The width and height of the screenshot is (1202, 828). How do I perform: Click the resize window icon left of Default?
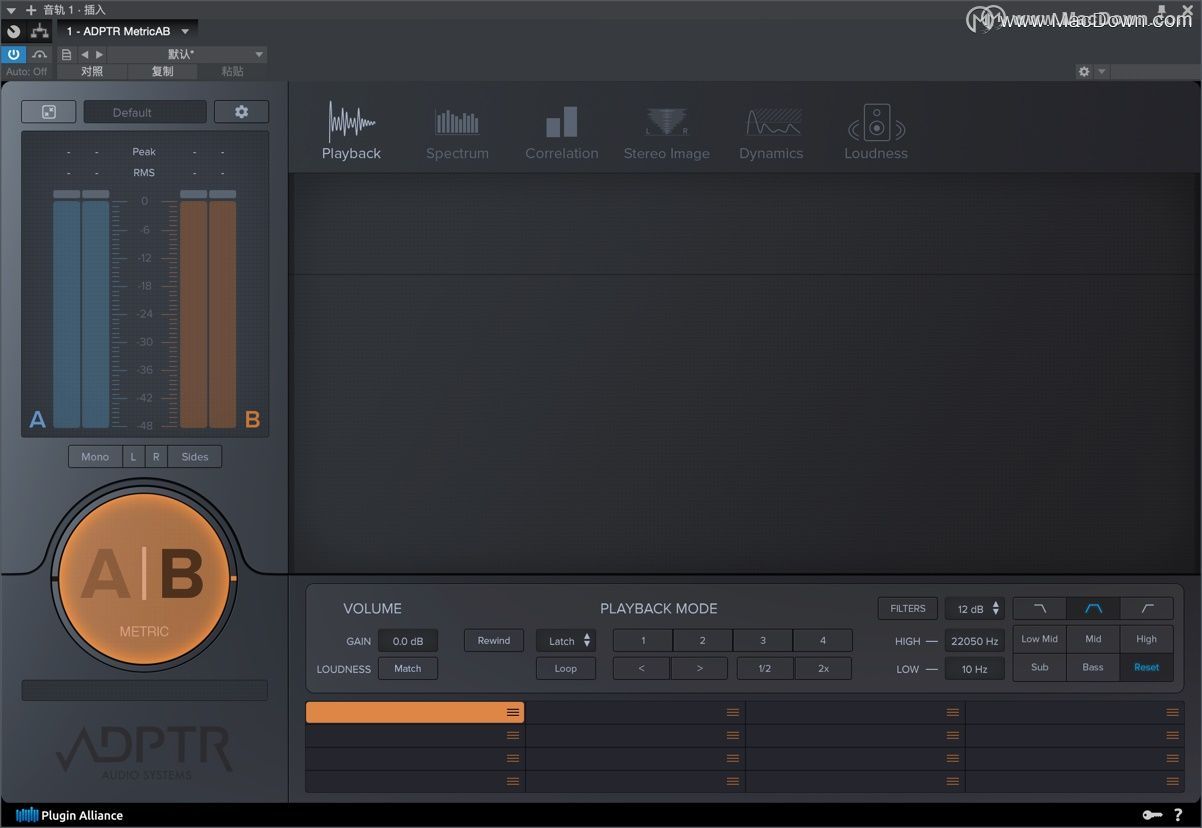tap(49, 112)
